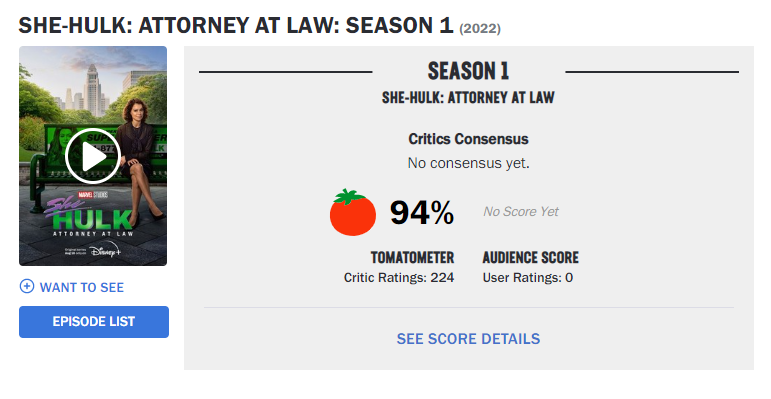The image size is (771, 399).
Task: Open the EPISODE LIST button
Action: [94, 322]
